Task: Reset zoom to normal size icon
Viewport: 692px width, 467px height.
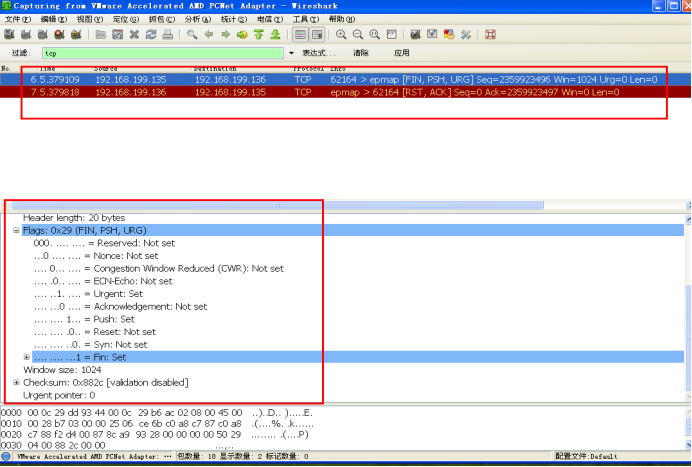Action: pos(374,34)
